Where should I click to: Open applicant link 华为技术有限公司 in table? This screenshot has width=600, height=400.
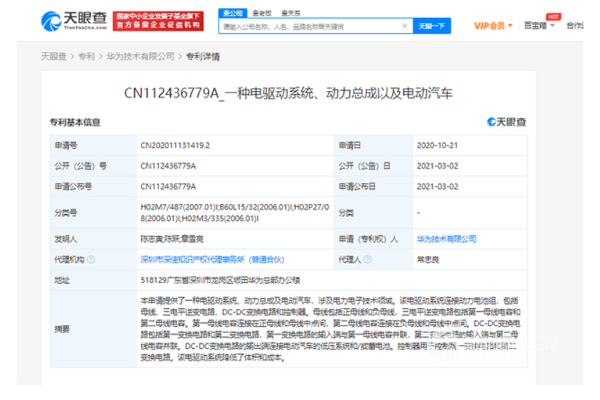[x=446, y=239]
